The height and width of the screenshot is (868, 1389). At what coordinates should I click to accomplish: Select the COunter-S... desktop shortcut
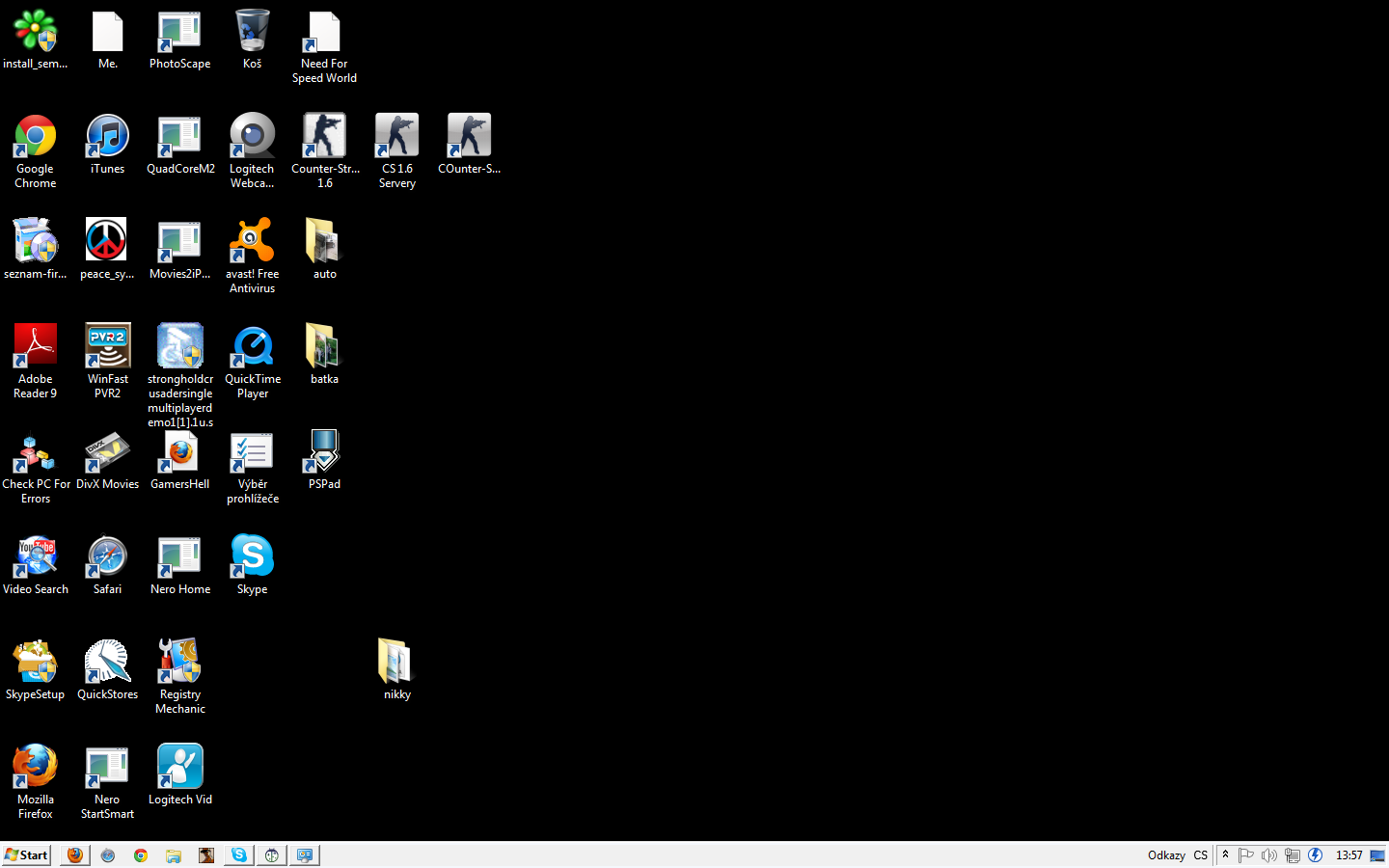pos(469,137)
